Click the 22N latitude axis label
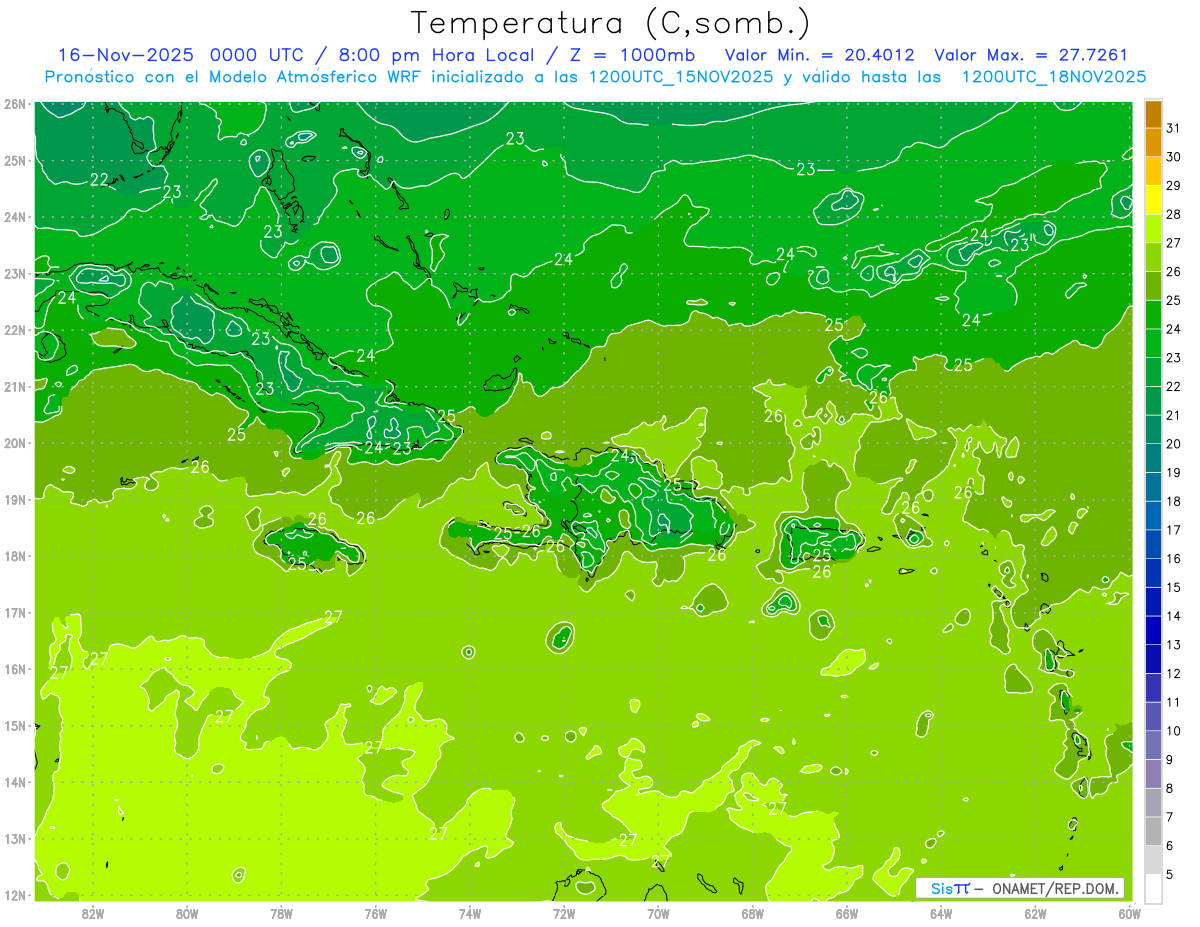 [x=14, y=330]
